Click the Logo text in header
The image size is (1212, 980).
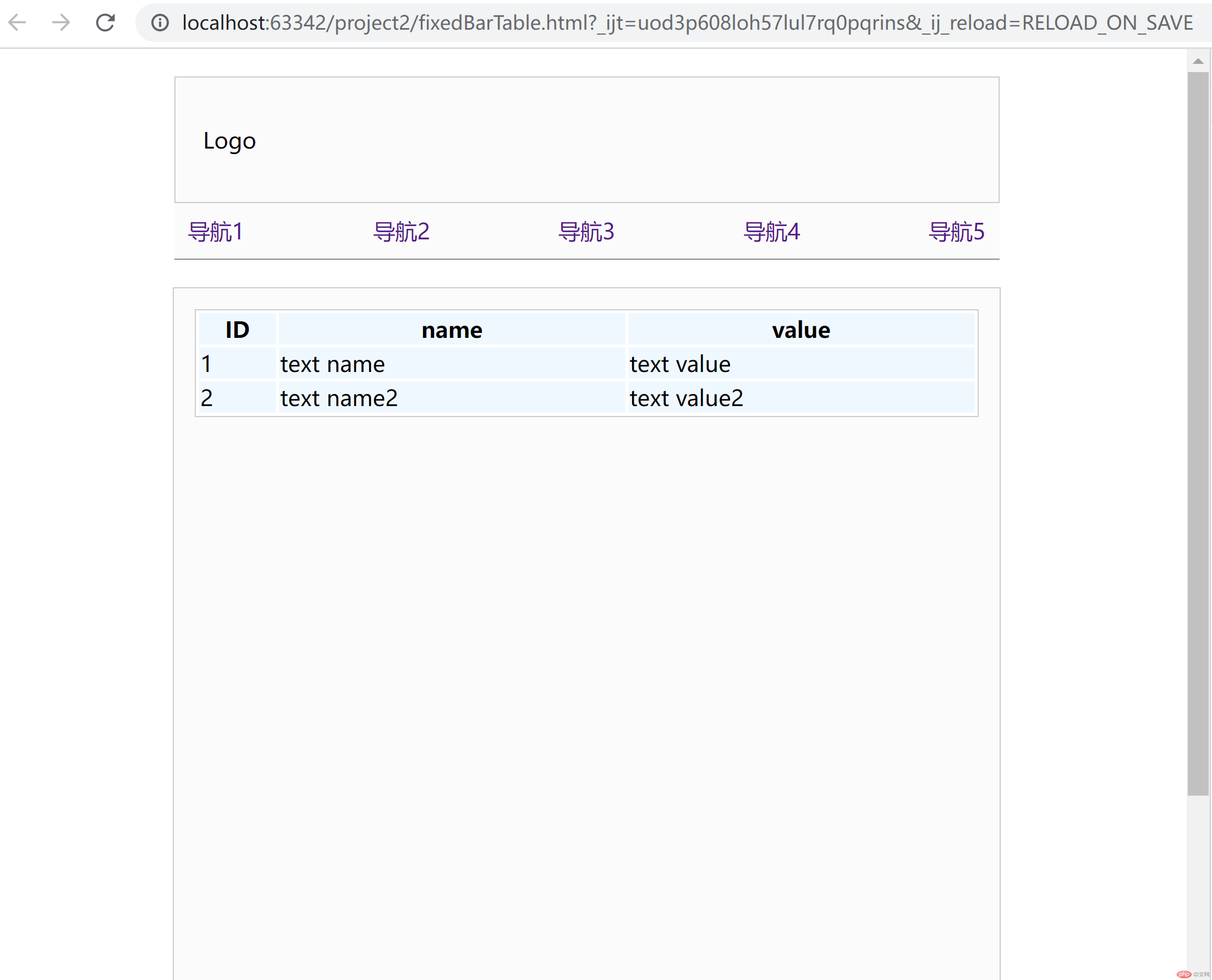tap(230, 140)
